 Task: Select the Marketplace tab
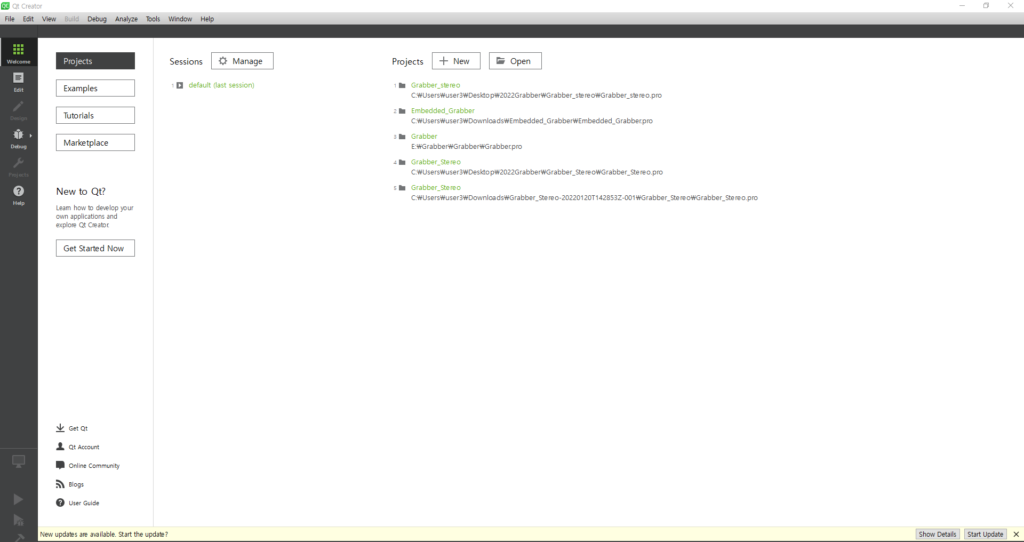[x=95, y=143]
